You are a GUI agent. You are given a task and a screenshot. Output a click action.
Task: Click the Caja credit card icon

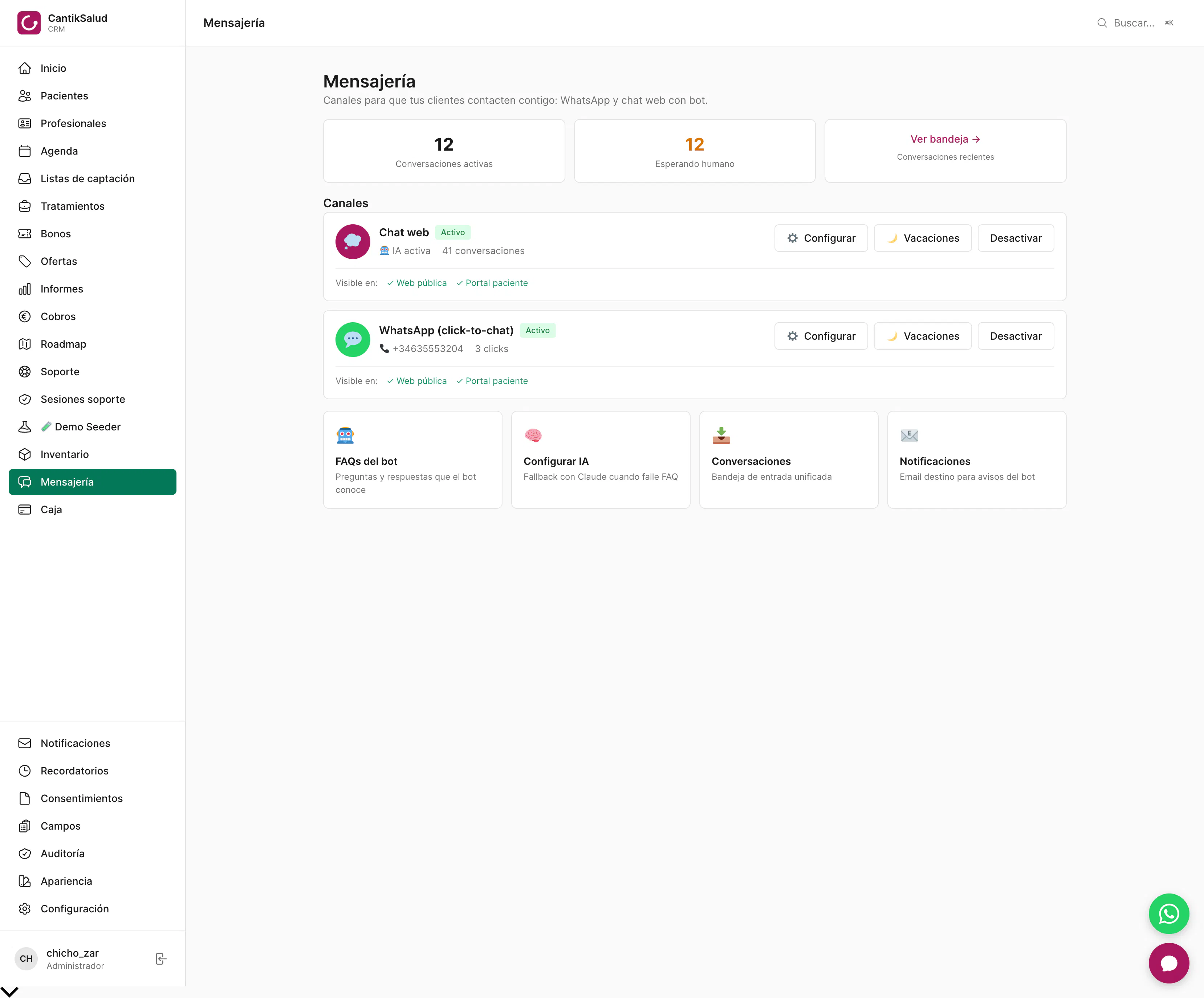[25, 509]
